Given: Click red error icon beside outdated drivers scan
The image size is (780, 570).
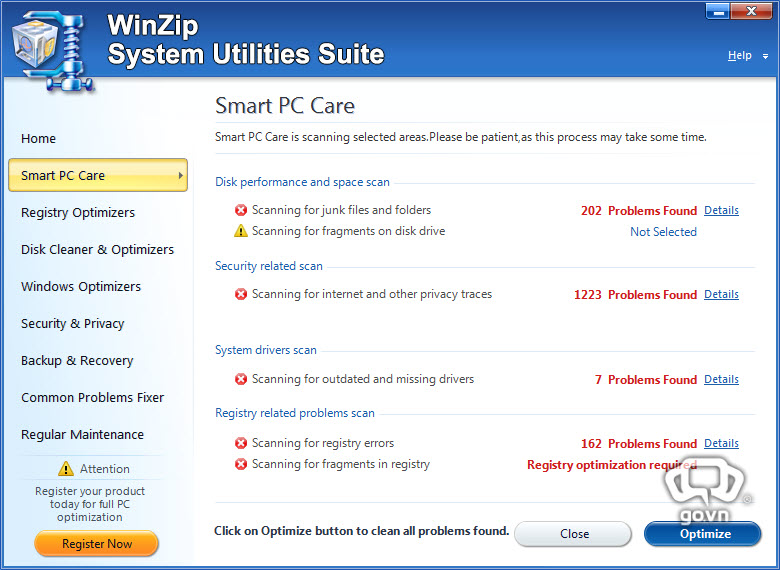Looking at the screenshot, I should point(241,380).
